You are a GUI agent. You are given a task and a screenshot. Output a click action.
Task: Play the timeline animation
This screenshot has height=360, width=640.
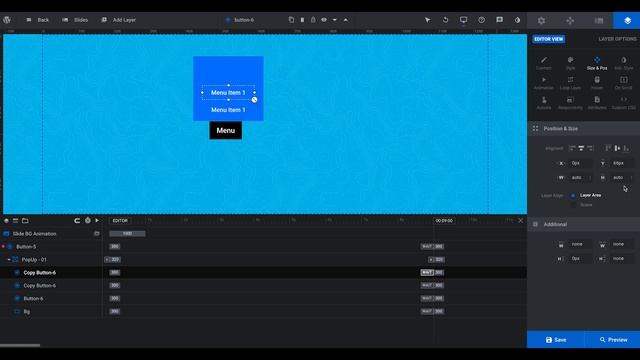point(97,220)
